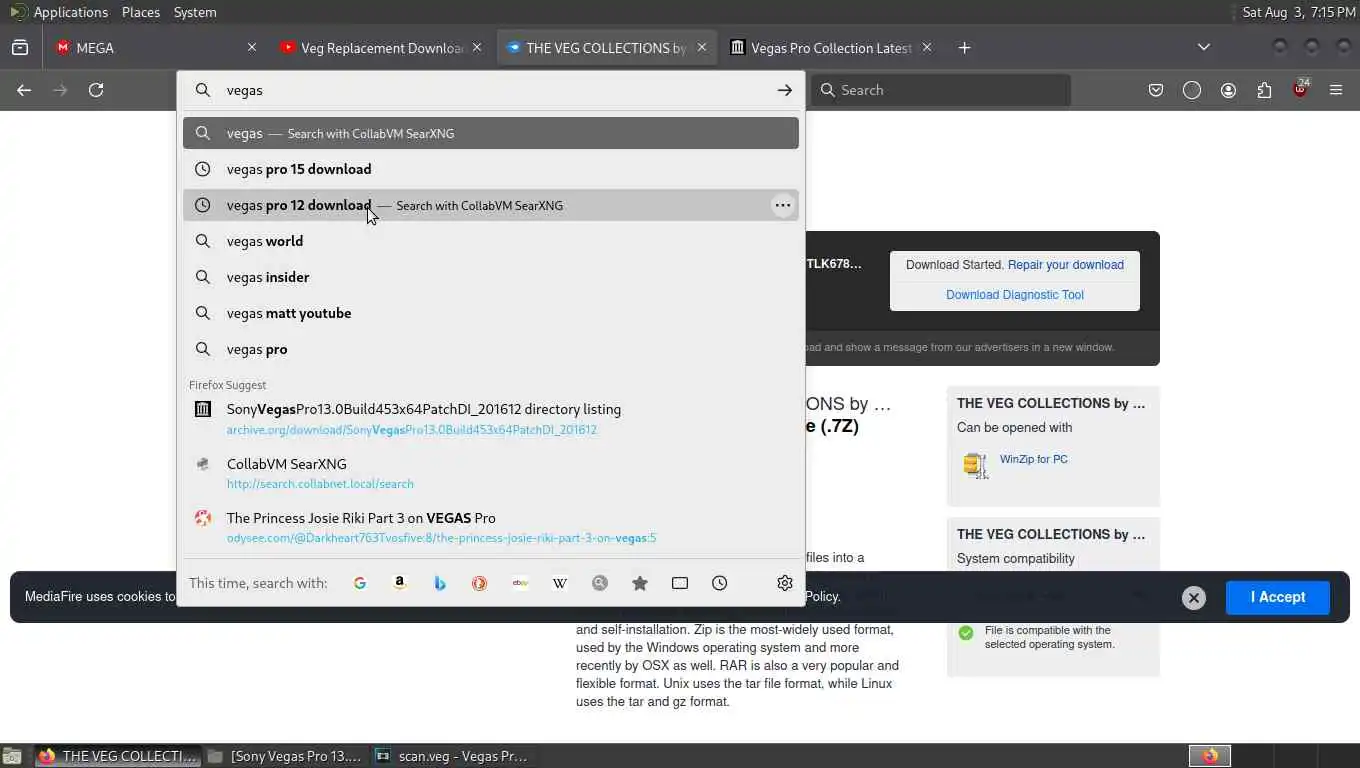Click the date and time clock
This screenshot has height=768, width=1360.
1299,12
